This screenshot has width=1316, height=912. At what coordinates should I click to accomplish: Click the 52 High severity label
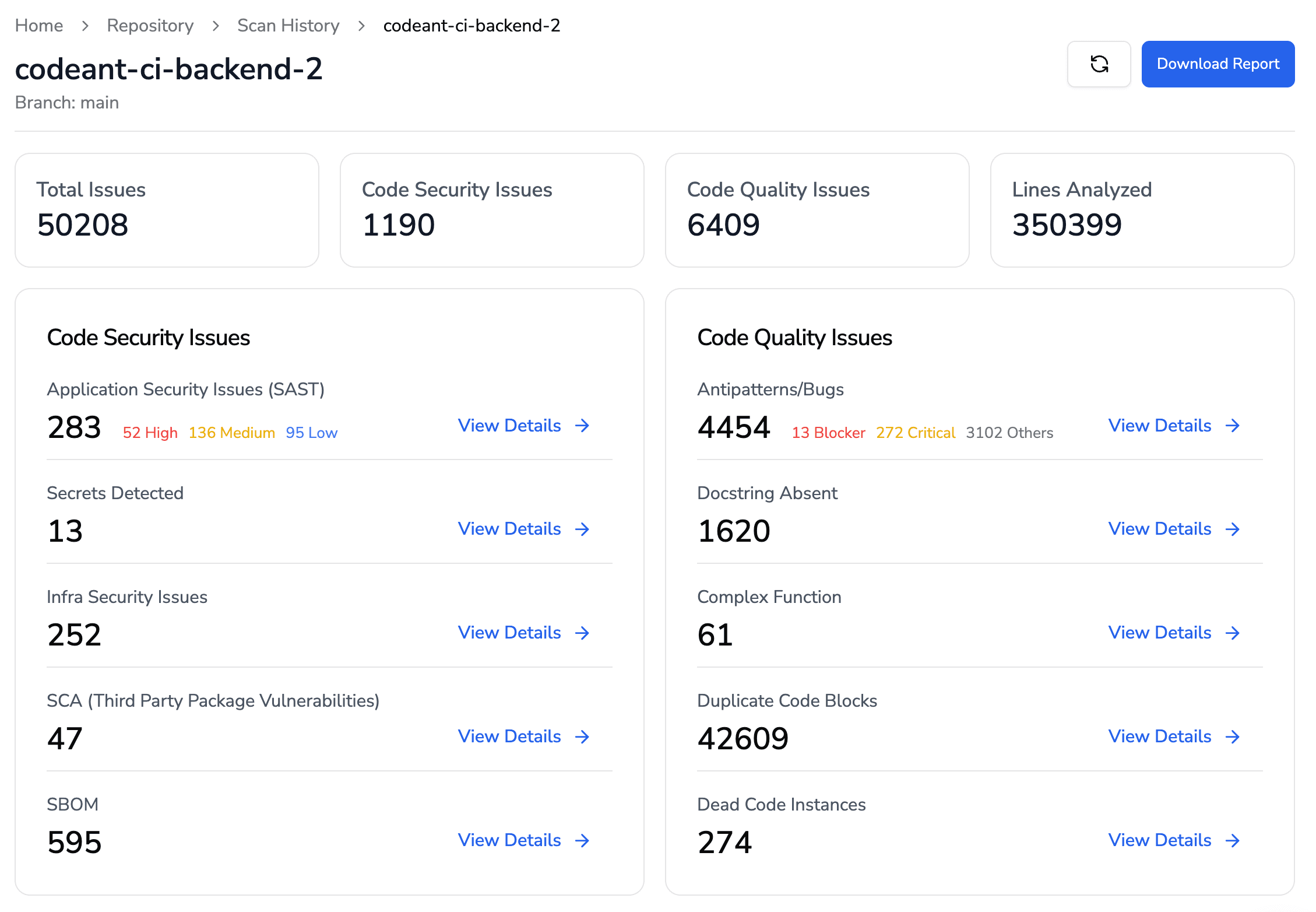(x=150, y=433)
